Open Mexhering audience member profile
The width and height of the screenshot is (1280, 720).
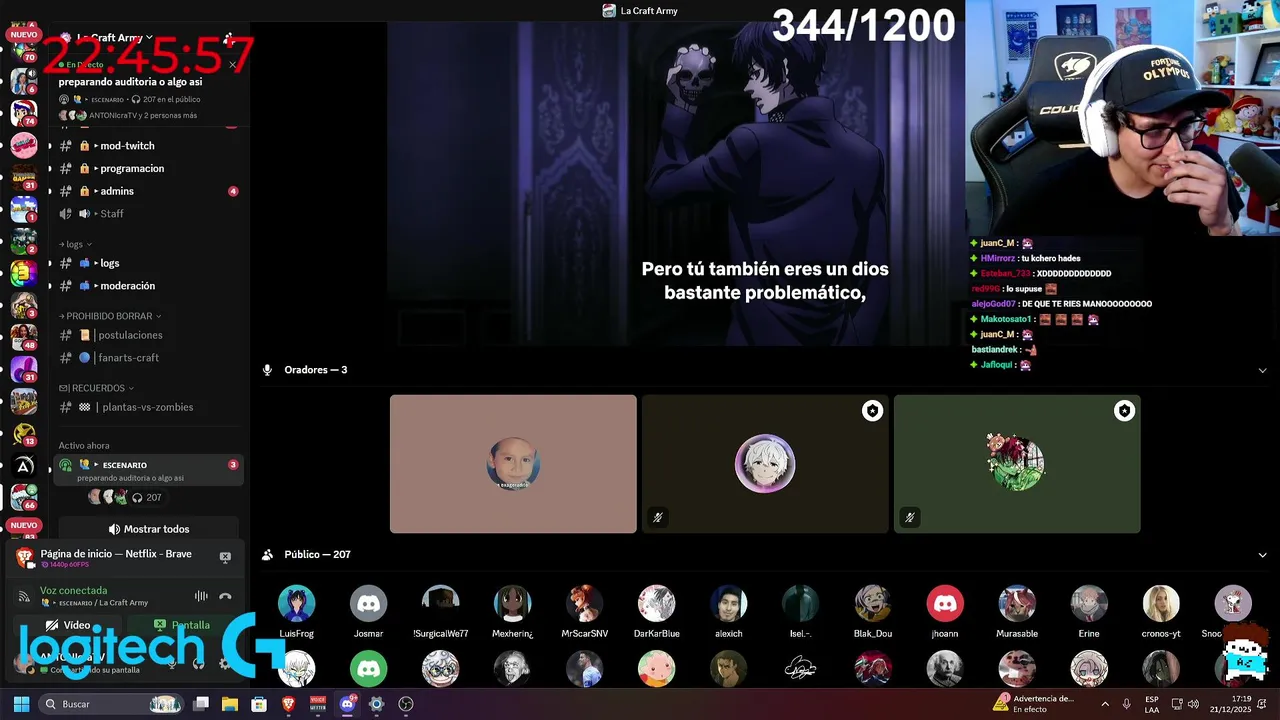pos(512,611)
